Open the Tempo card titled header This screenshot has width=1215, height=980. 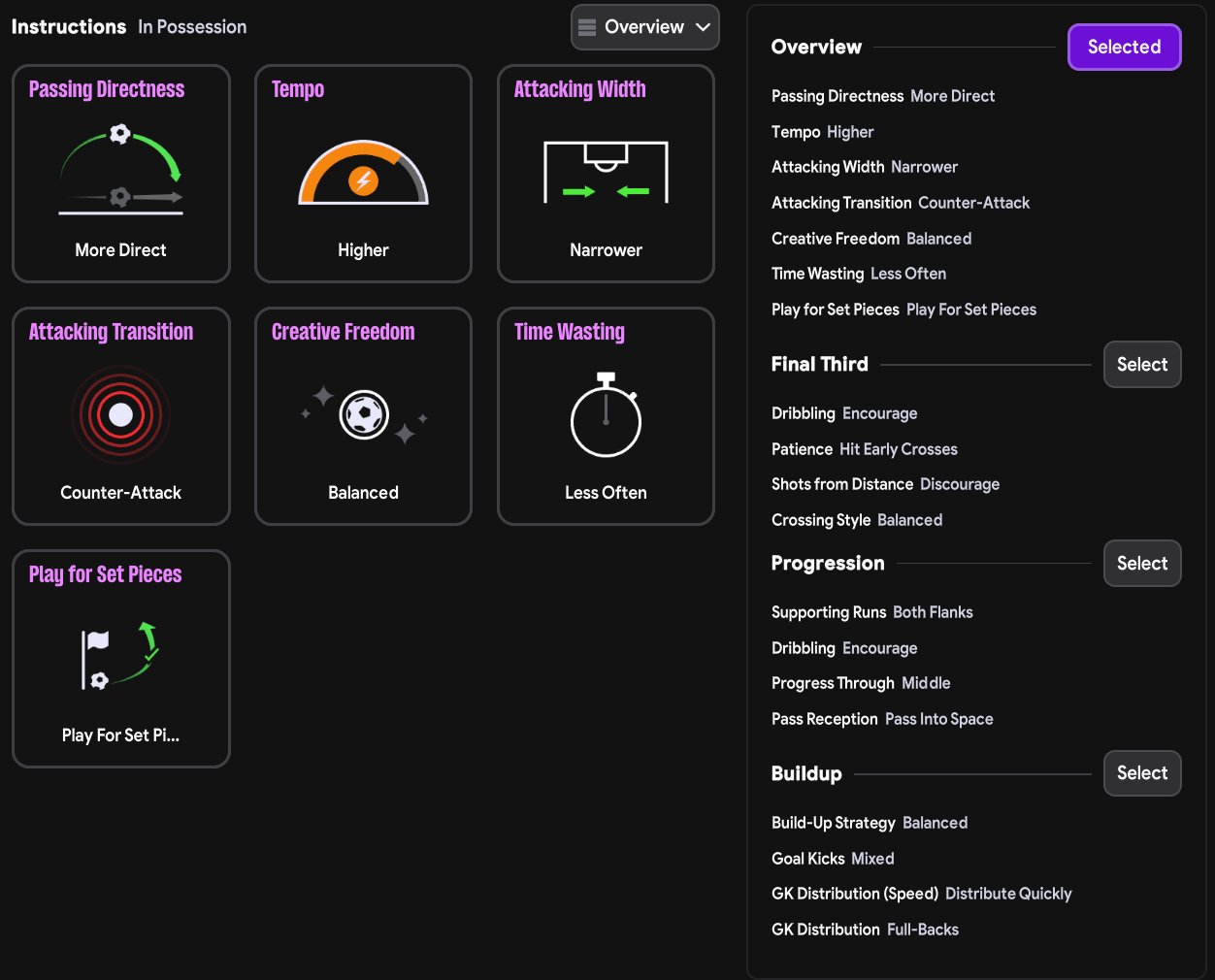click(298, 89)
